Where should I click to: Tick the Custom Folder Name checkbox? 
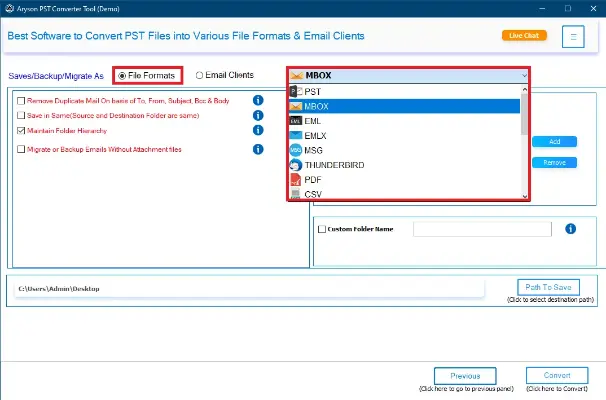[x=322, y=229]
